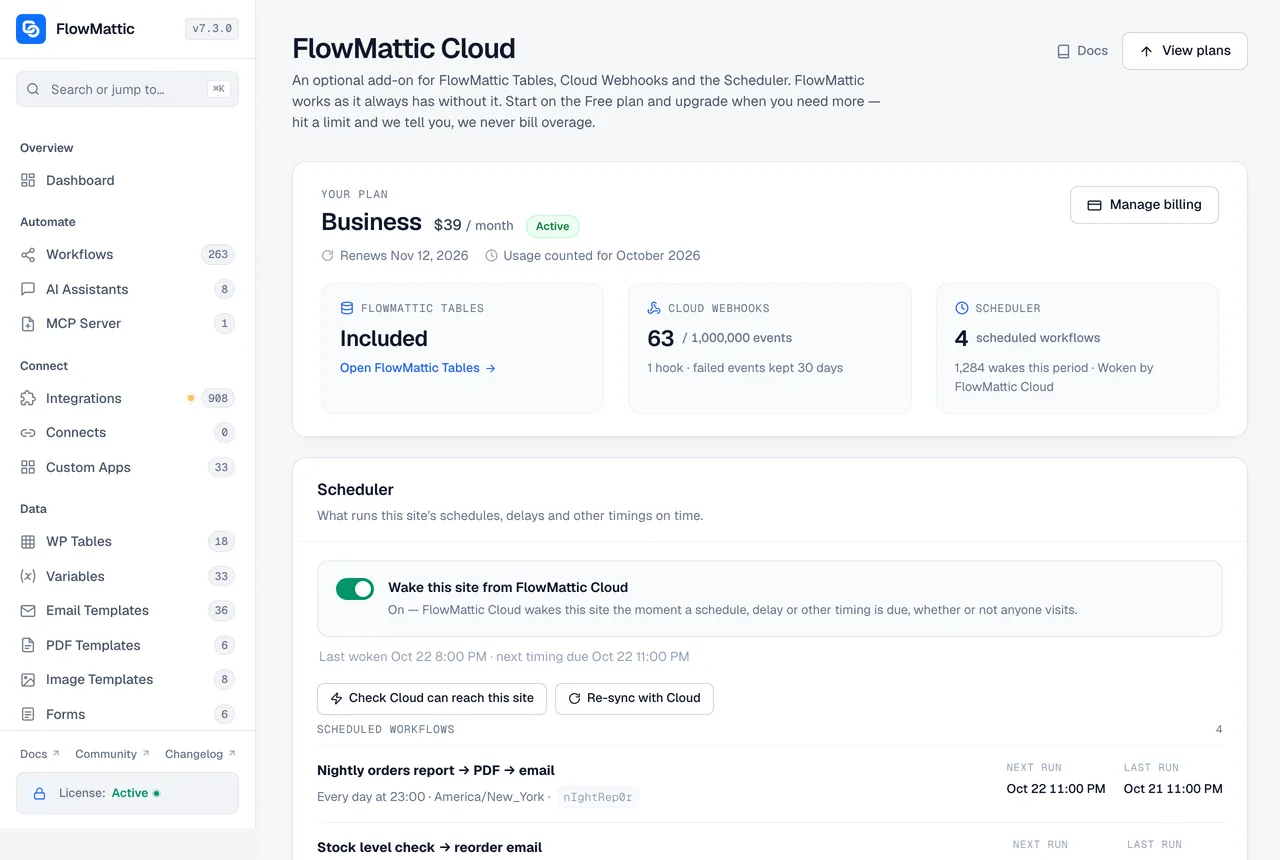This screenshot has height=860, width=1280.
Task: Select Stock level check workflow title
Action: pos(430,847)
